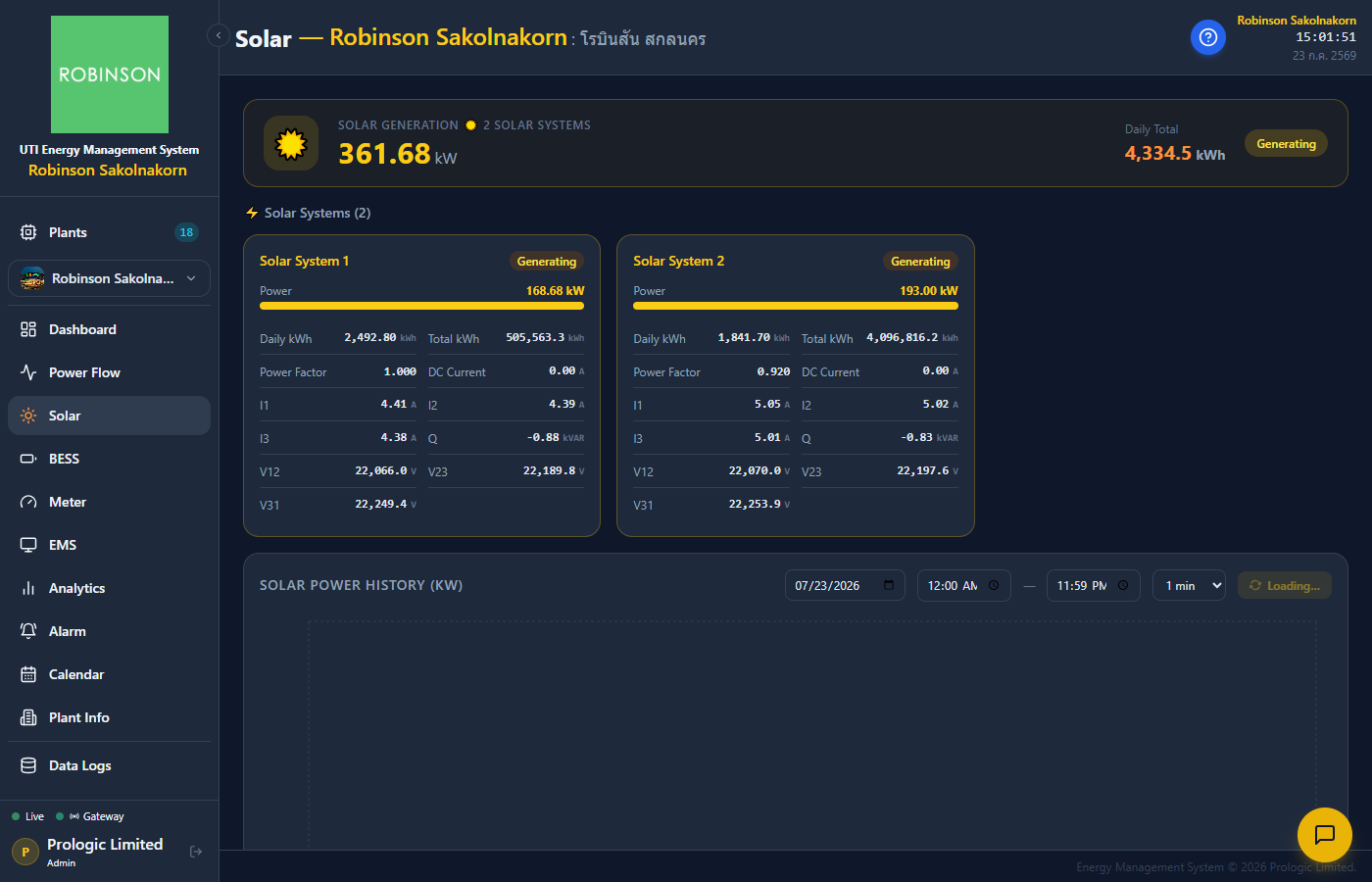
Task: Click the 1,841.70 daily kWh value
Action: click(x=753, y=337)
